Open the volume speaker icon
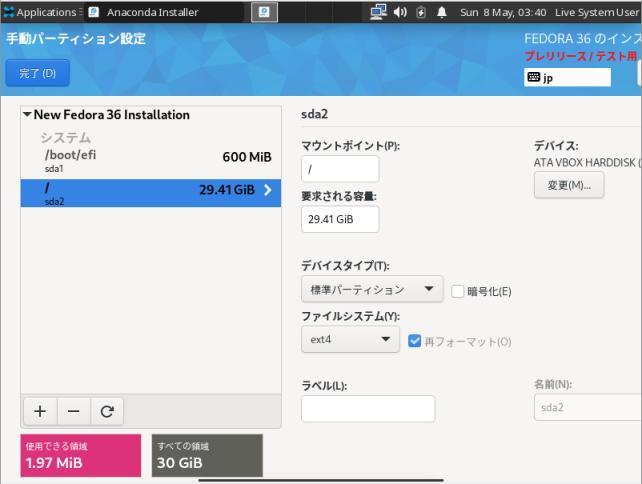The image size is (642, 484). pyautogui.click(x=400, y=12)
